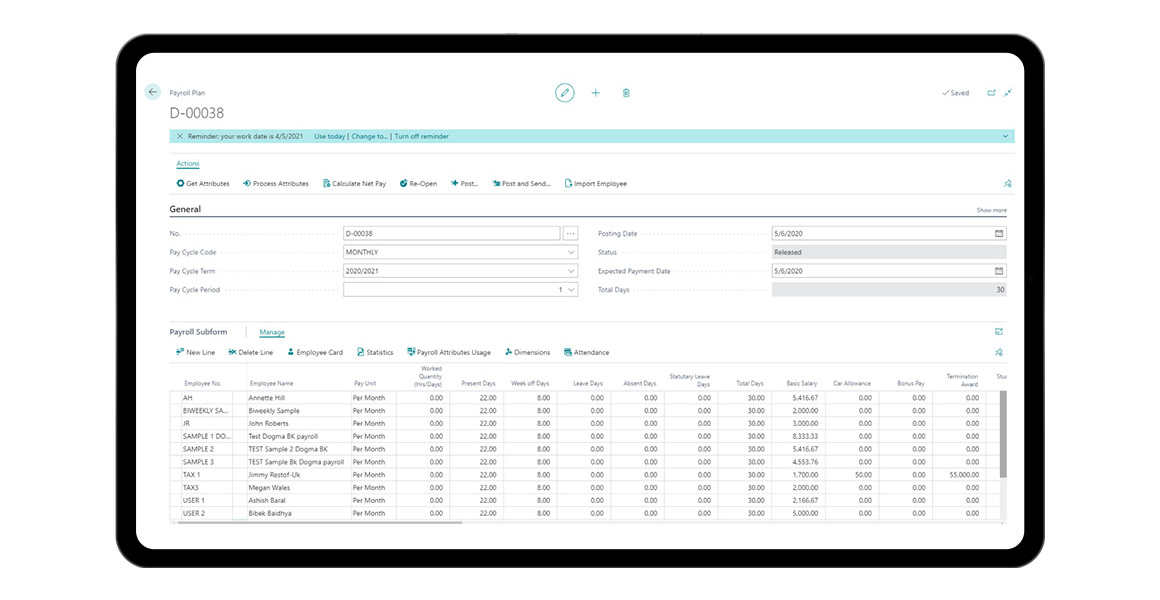Open the Actions menu tab

pyautogui.click(x=188, y=164)
